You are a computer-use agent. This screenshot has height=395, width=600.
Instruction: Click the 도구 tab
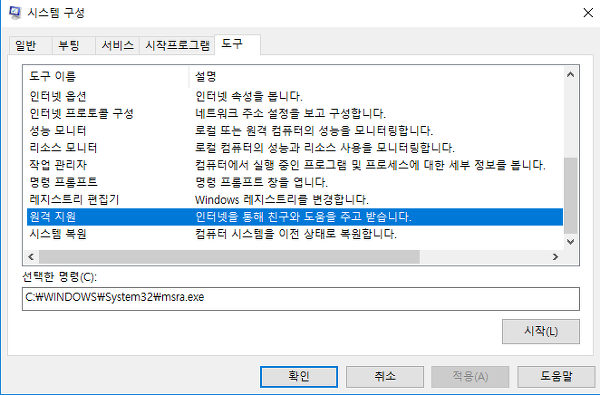pos(237,44)
